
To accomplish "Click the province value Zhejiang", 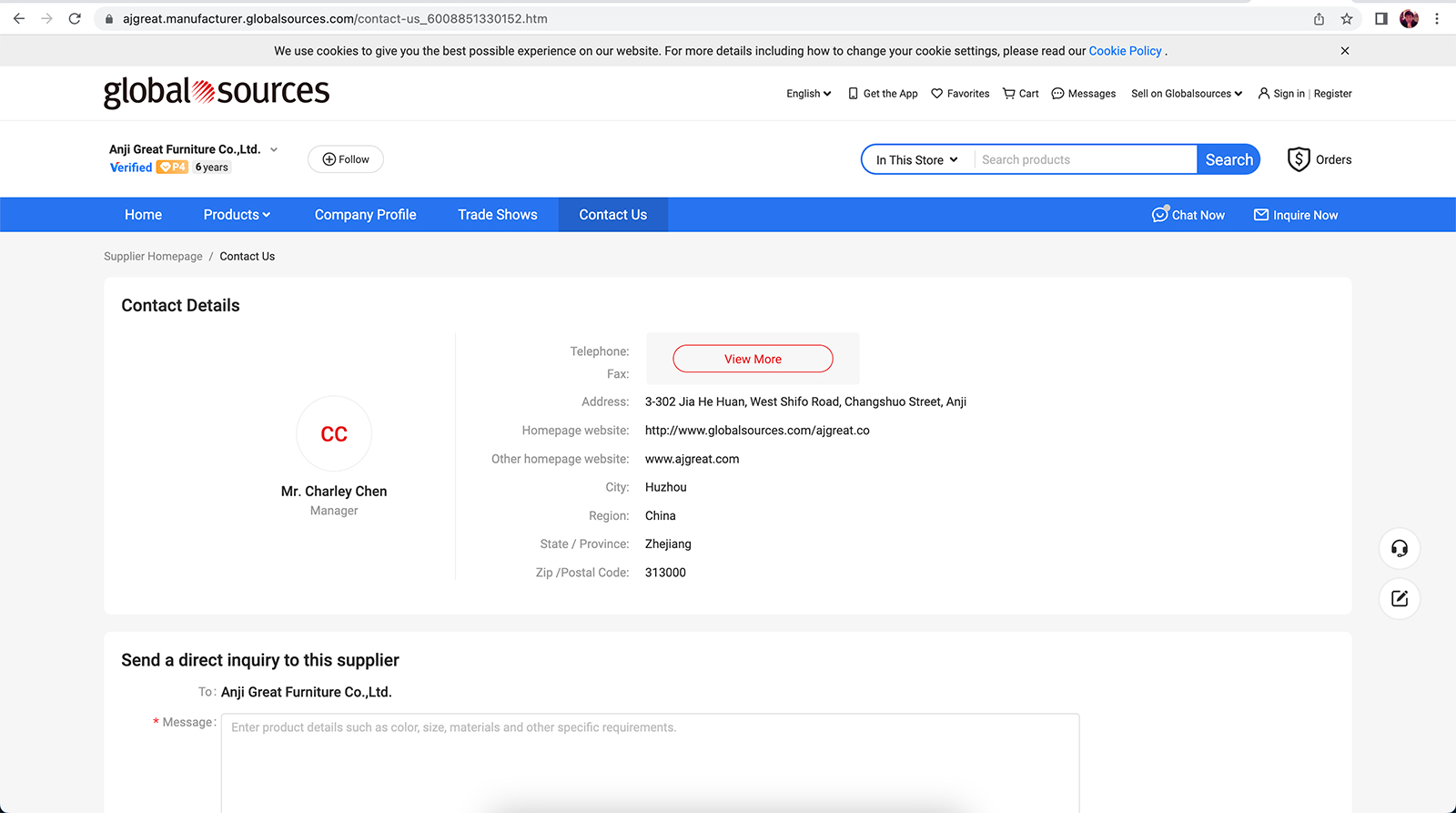I will pos(668,544).
